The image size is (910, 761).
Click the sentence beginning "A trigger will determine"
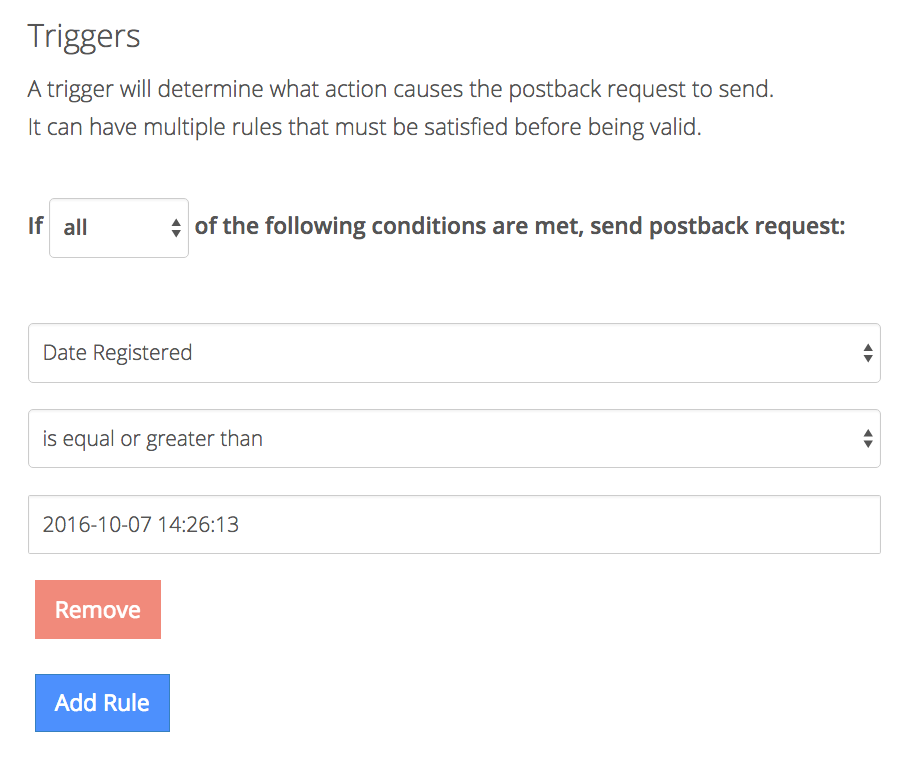coord(400,89)
